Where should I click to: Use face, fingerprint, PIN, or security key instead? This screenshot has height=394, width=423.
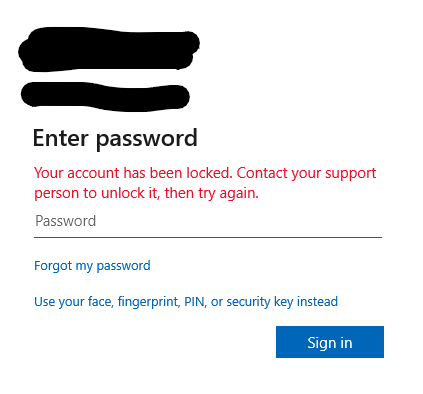pos(186,302)
